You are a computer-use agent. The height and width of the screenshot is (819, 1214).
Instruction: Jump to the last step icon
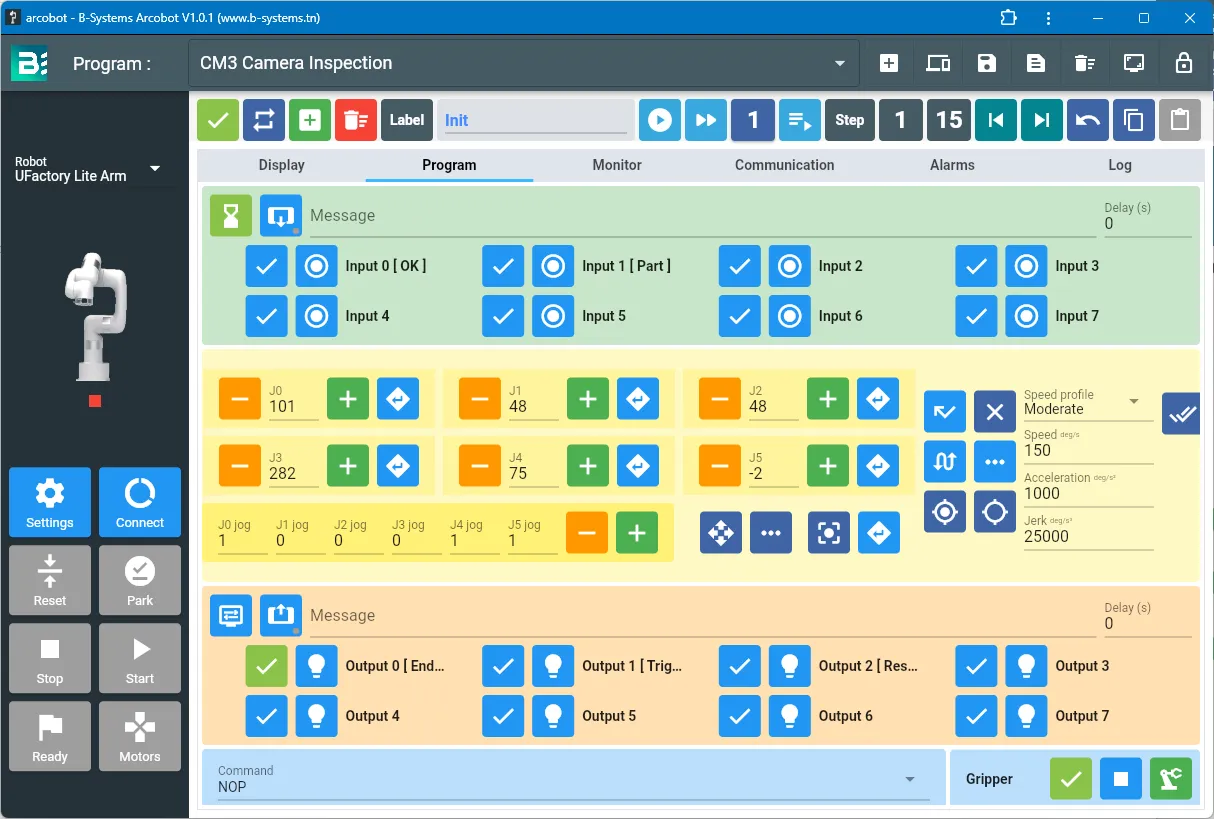(x=1042, y=120)
